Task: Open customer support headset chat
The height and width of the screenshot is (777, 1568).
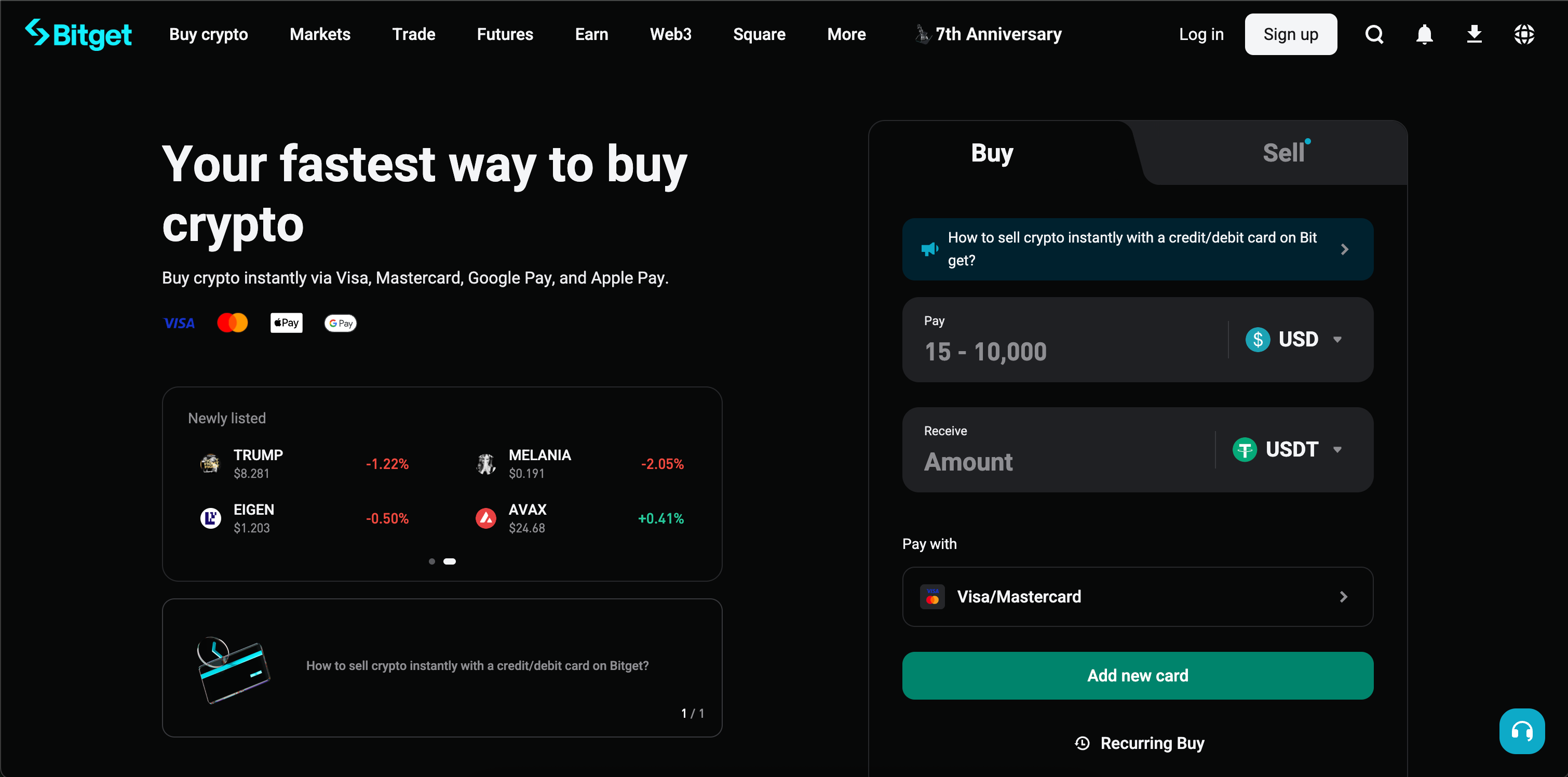Action: 1521,731
